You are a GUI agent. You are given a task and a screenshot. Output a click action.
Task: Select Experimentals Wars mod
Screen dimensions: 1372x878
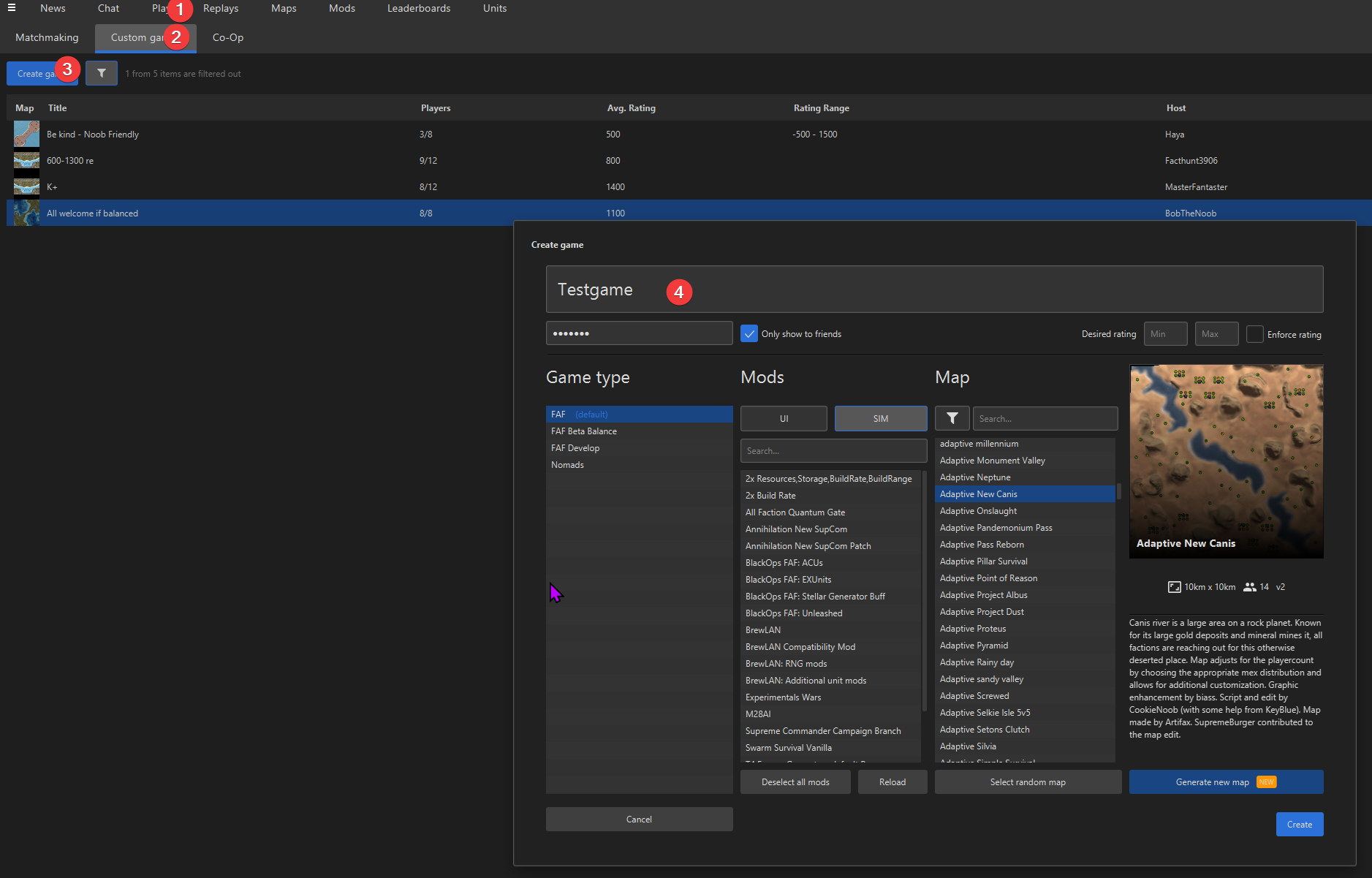(x=830, y=697)
